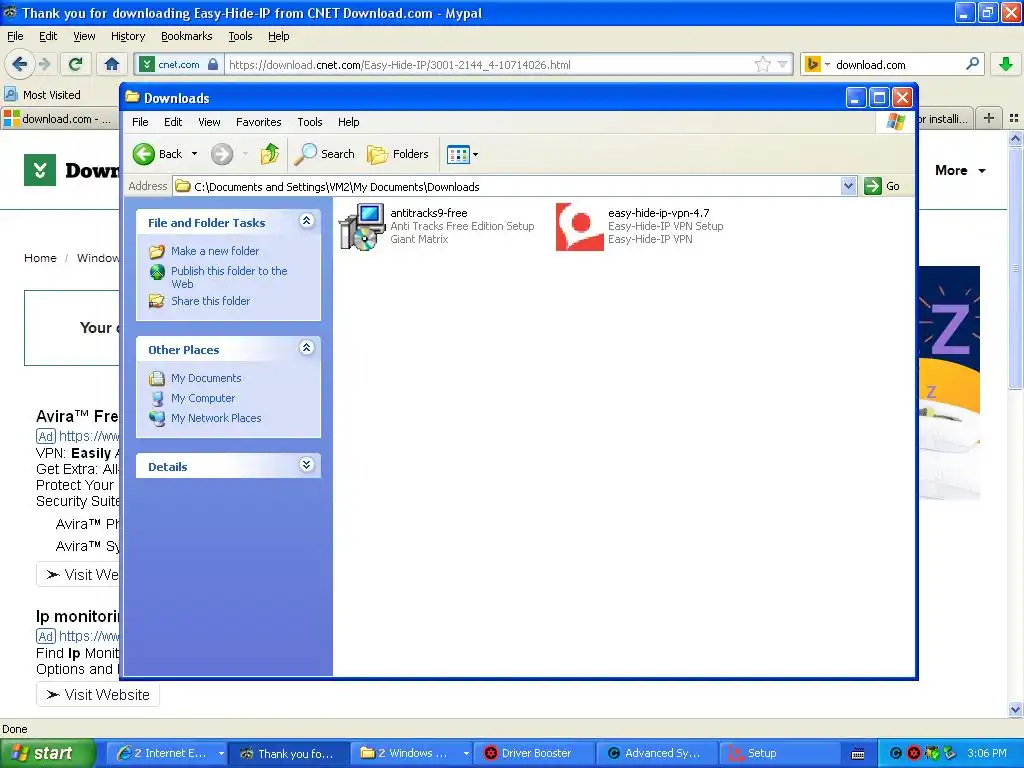The height and width of the screenshot is (768, 1024).
Task: Click easy-hide-ip-vpn-4.7 file name text
Action: tap(658, 213)
